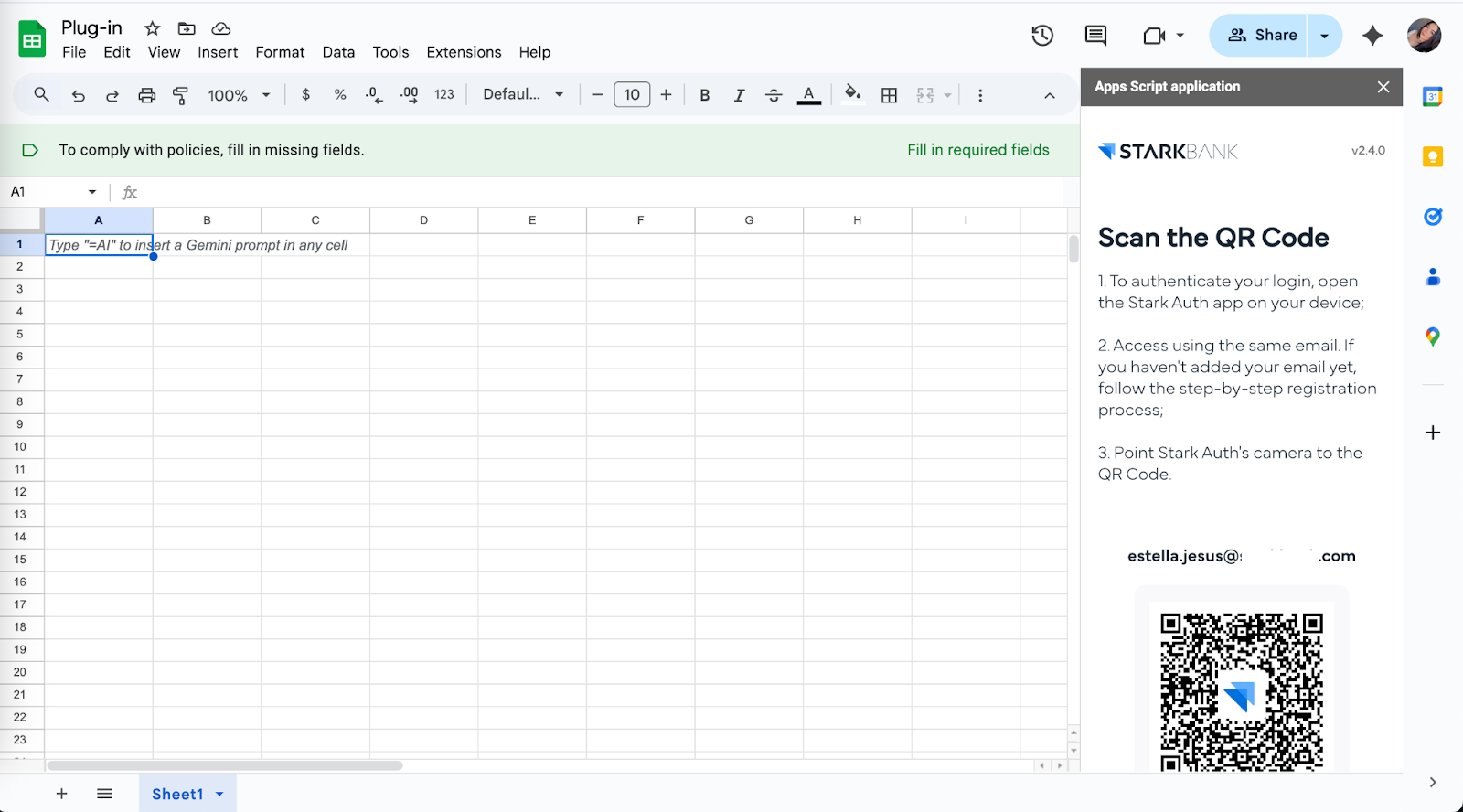Format as percent
Image resolution: width=1463 pixels, height=812 pixels.
(340, 94)
